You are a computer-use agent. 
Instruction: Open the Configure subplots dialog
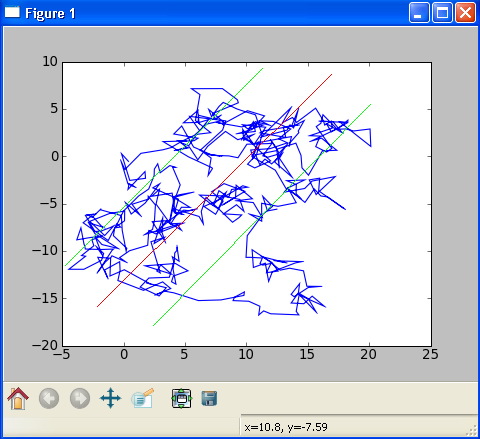pos(182,398)
